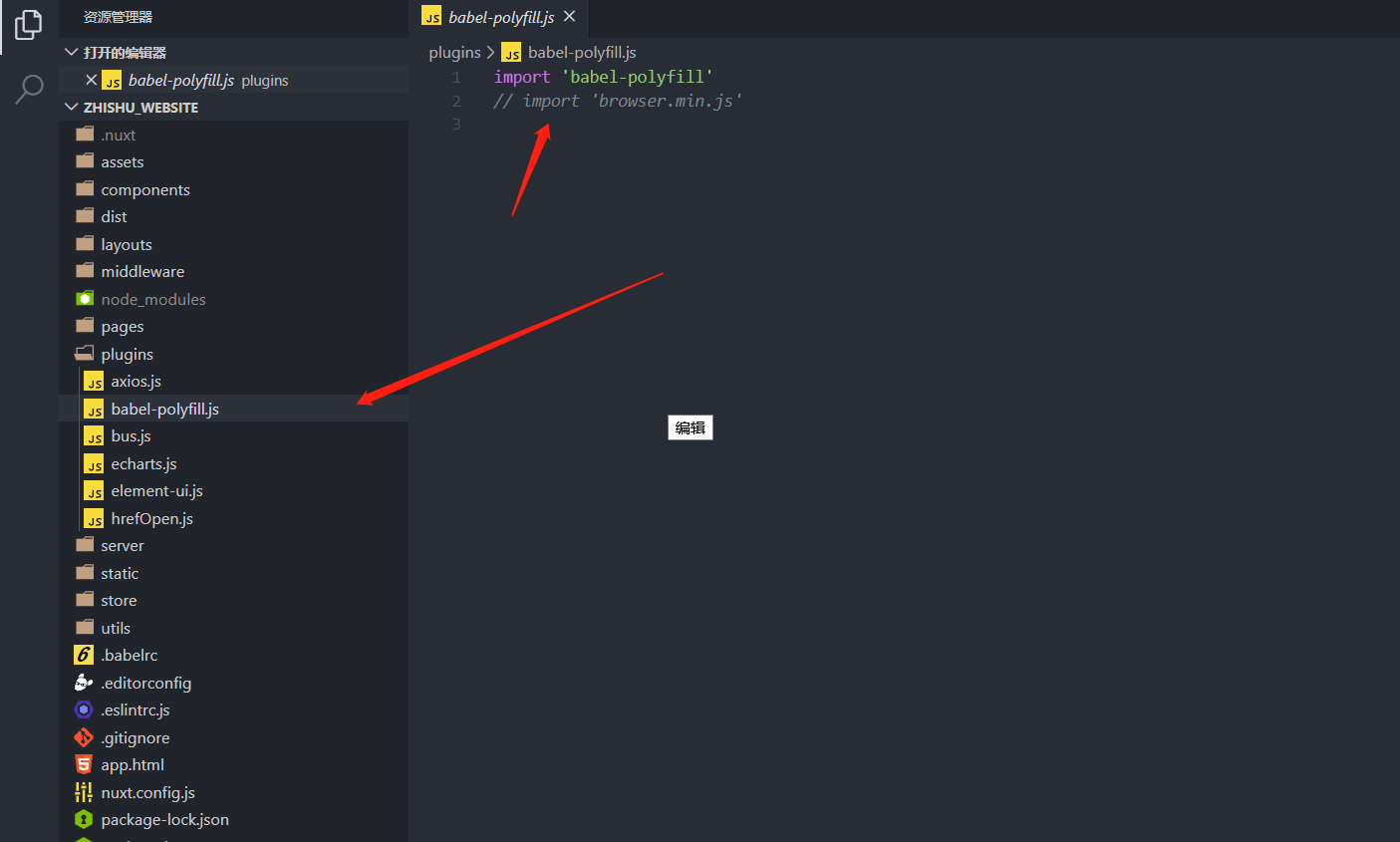Click the plugins breadcrumb segment
Screen dimensions: 1400x842
(454, 52)
